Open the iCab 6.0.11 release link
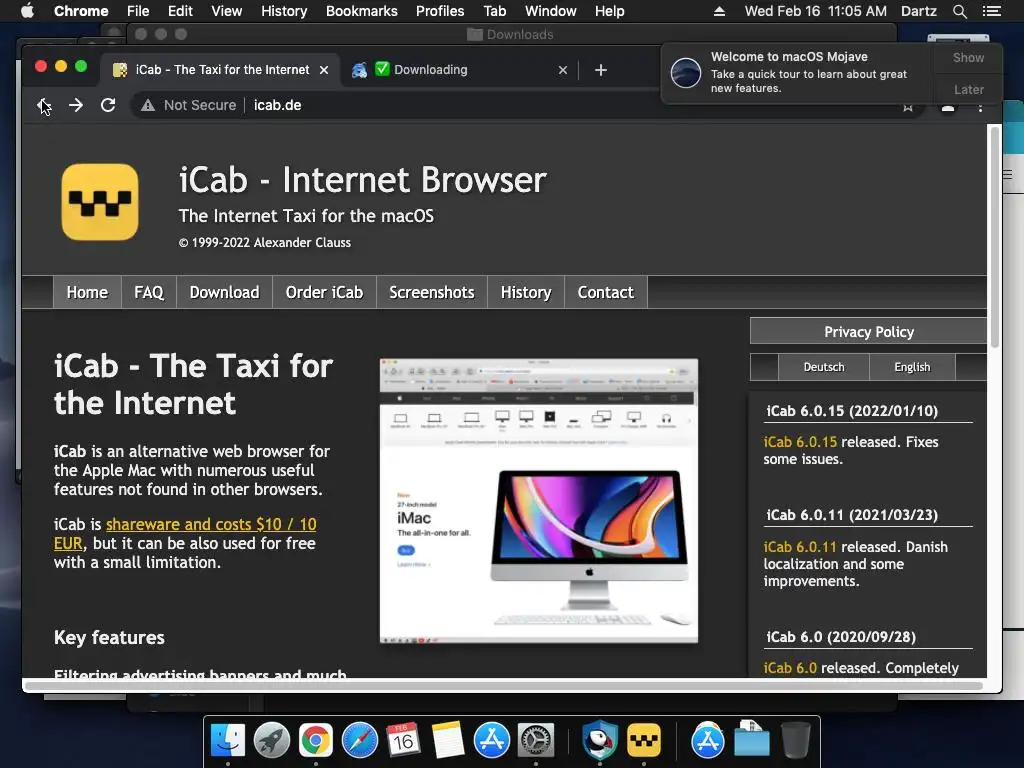The height and width of the screenshot is (768, 1024). coord(800,547)
